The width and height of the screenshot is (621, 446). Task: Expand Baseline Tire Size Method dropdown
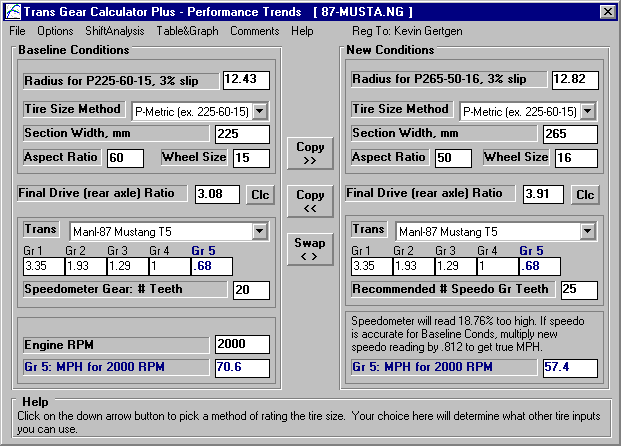(x=260, y=111)
